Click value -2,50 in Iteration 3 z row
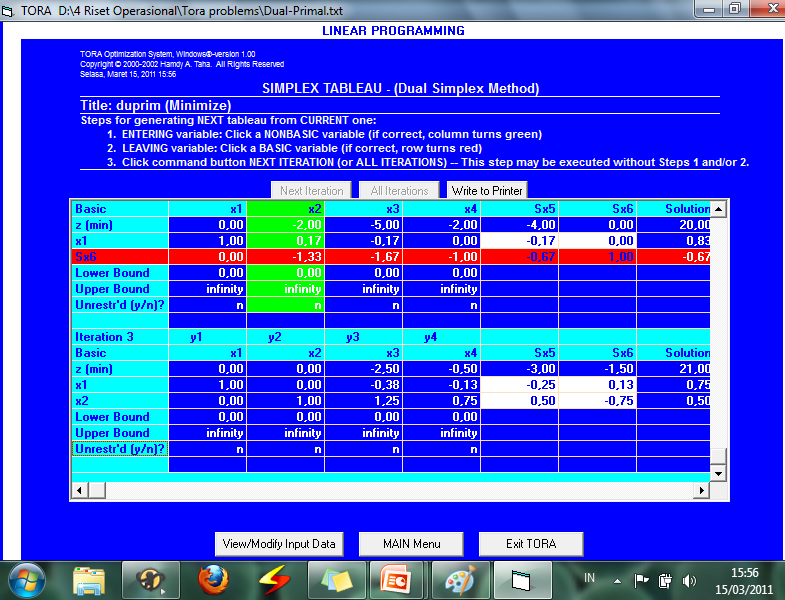Screen dimensions: 785x600 363,369
